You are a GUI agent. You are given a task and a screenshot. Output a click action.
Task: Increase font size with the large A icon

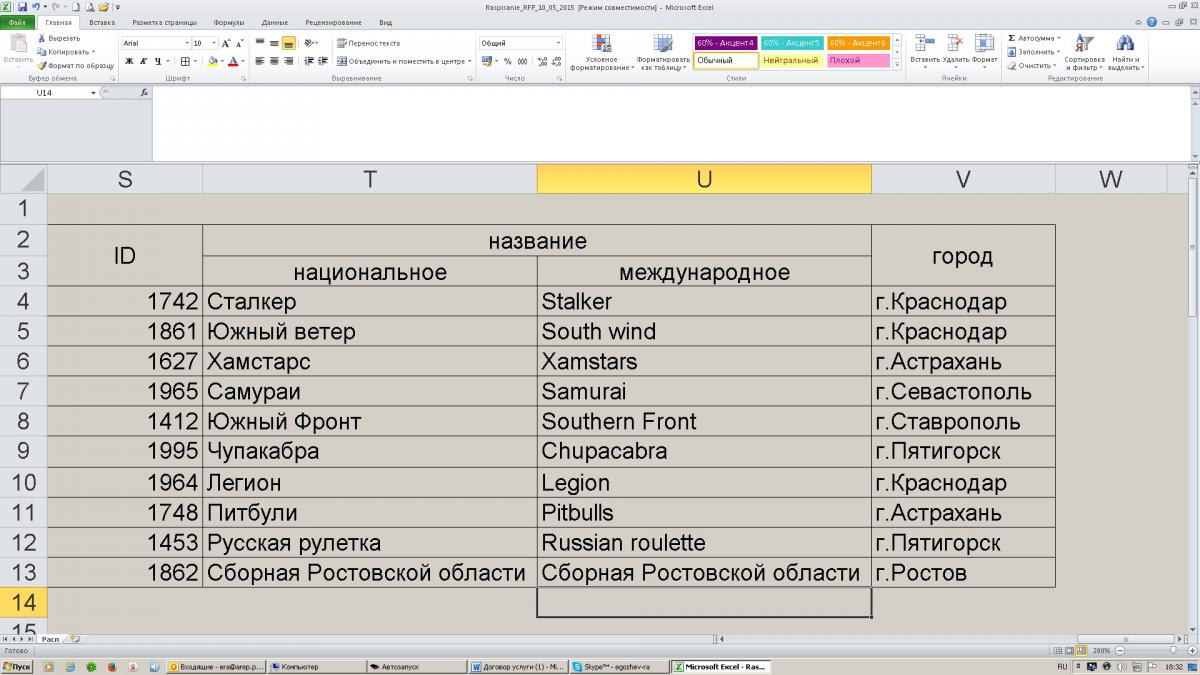(226, 43)
